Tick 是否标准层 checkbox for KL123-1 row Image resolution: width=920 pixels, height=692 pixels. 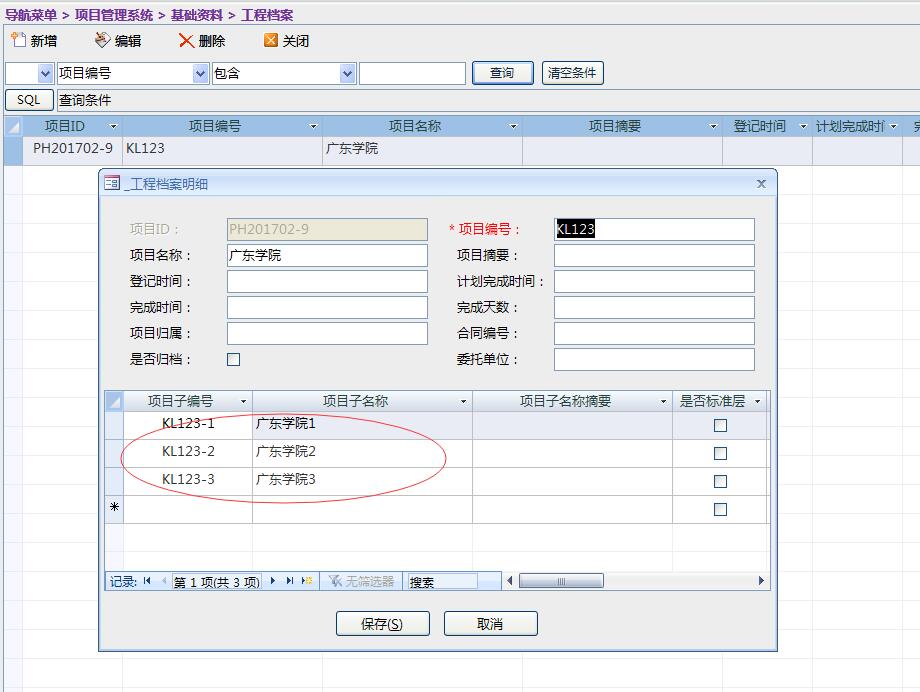720,425
